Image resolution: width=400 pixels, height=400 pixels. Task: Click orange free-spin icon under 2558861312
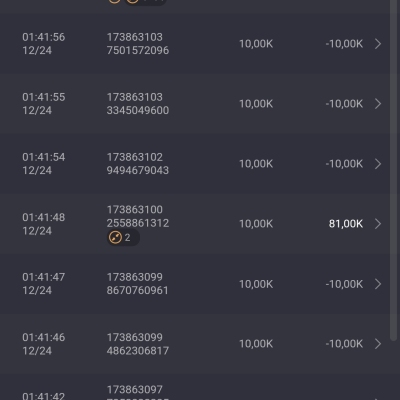pyautogui.click(x=115, y=238)
